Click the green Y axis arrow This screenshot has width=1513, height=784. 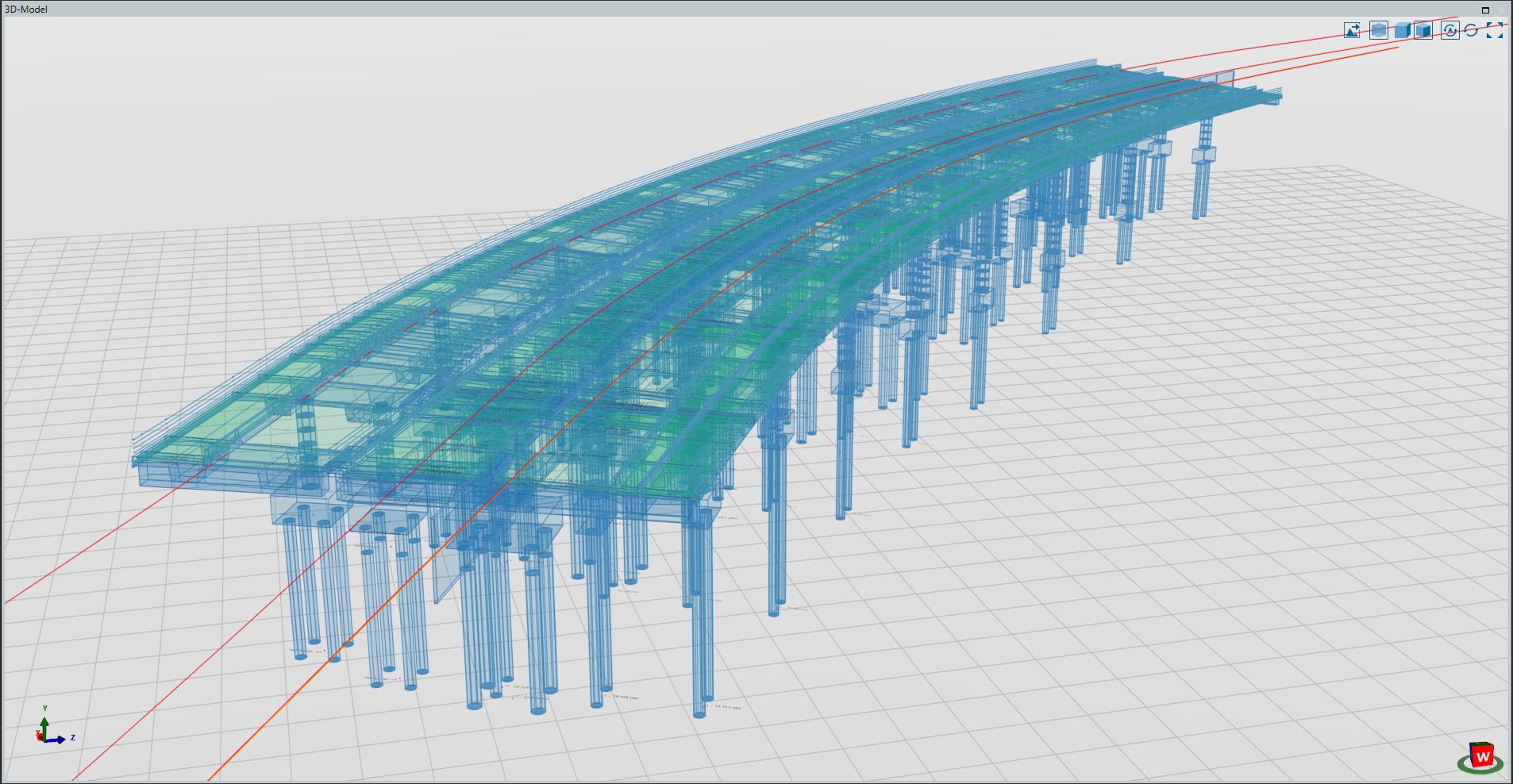(45, 724)
